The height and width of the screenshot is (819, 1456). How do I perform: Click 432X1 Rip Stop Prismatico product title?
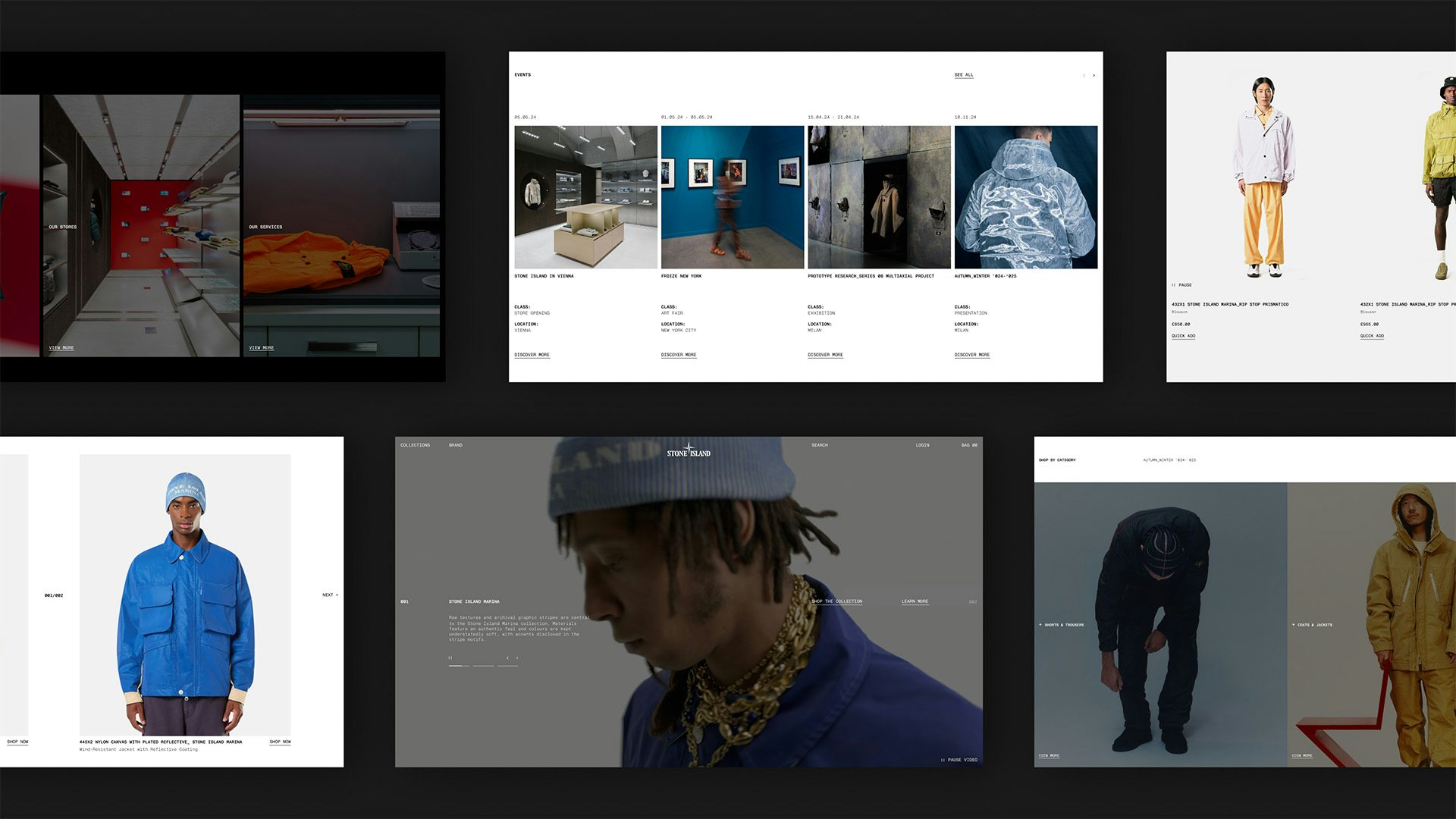(x=1229, y=304)
